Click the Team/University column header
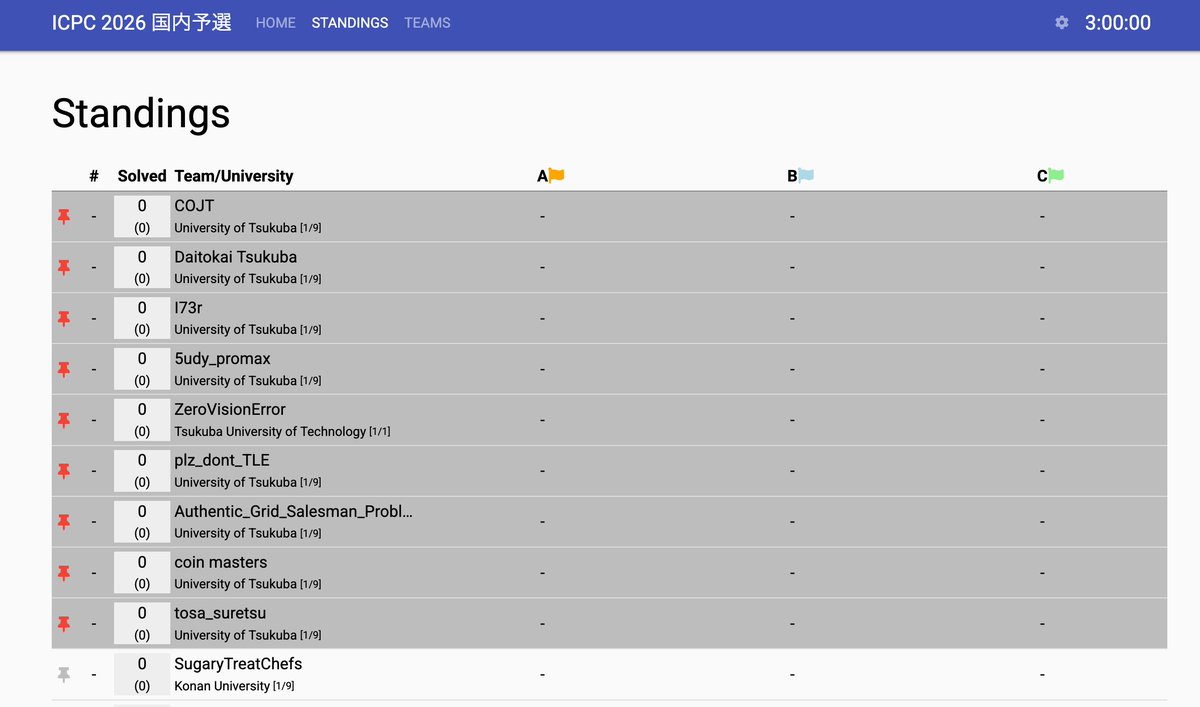Screen dimensions: 1200x707 click(234, 176)
